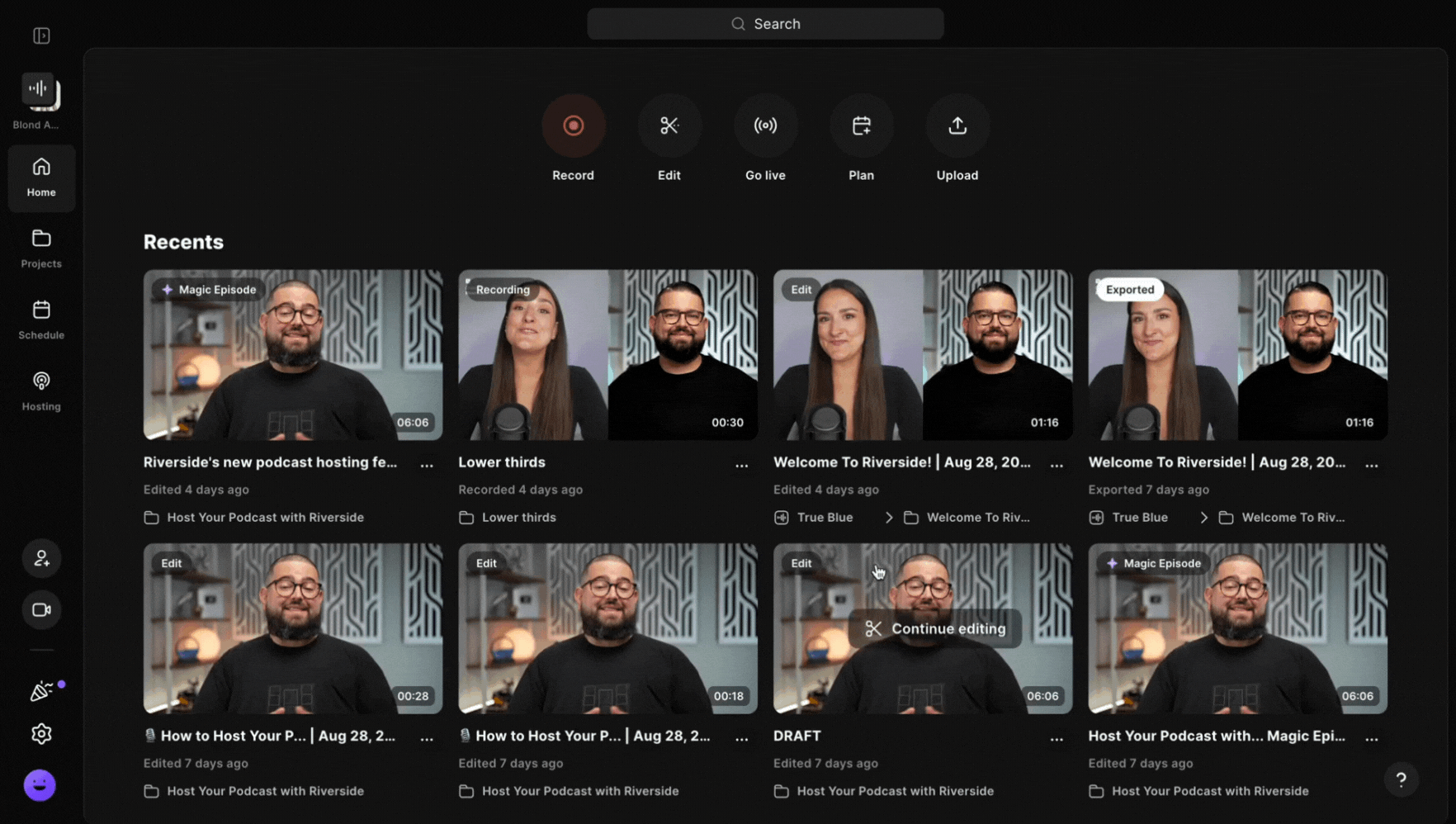
Task: Open the Magic Episode thumbnail for Riverside's new podcast hosting
Action: coord(293,355)
